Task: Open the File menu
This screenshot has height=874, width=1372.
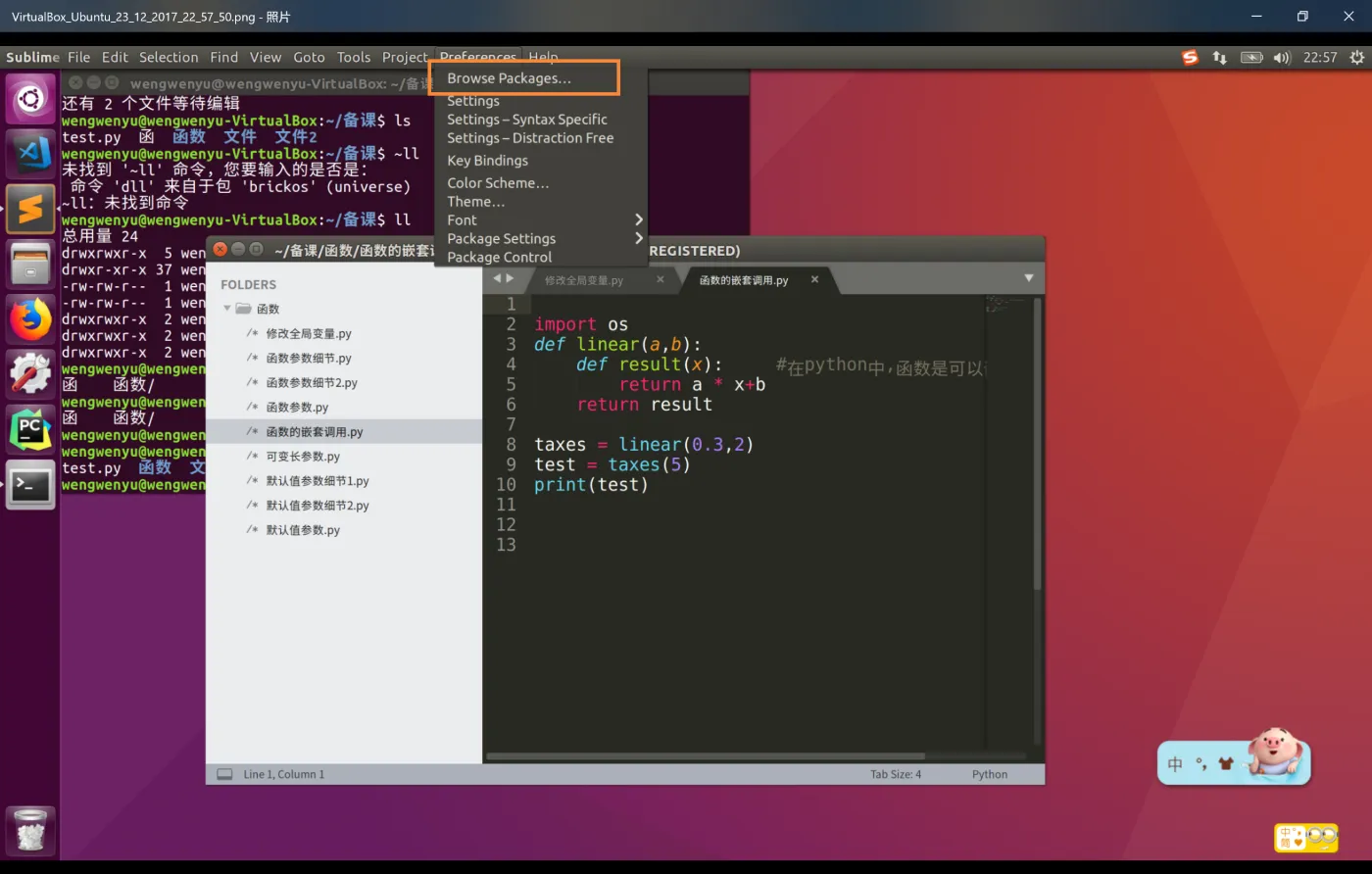Action: [79, 58]
